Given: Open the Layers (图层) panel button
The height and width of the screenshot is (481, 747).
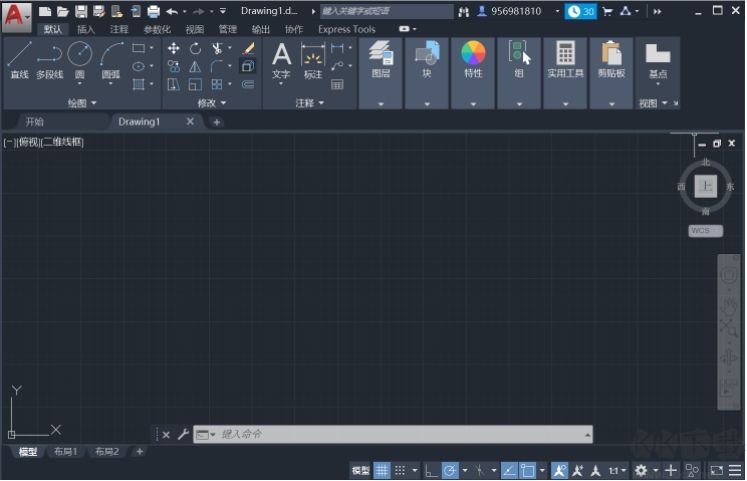Looking at the screenshot, I should point(381,58).
